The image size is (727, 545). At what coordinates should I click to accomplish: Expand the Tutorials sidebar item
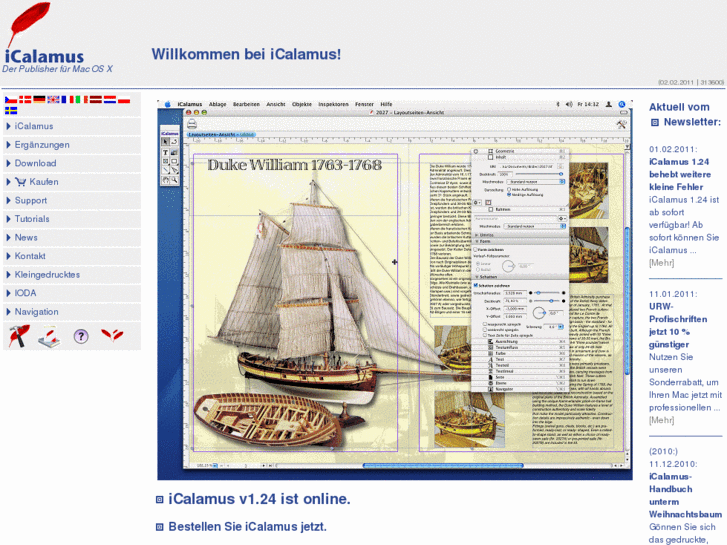[x=72, y=219]
